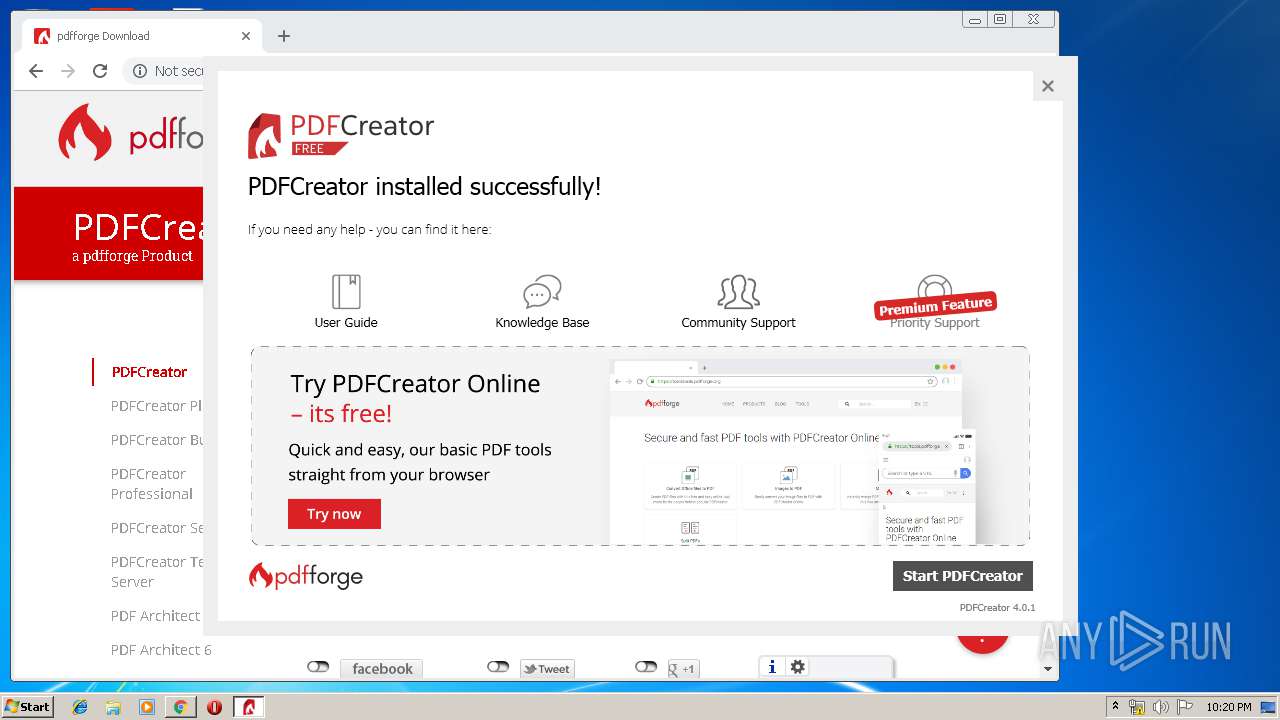Switch to Chrome in the taskbar
Image resolution: width=1280 pixels, height=720 pixels.
coord(180,707)
